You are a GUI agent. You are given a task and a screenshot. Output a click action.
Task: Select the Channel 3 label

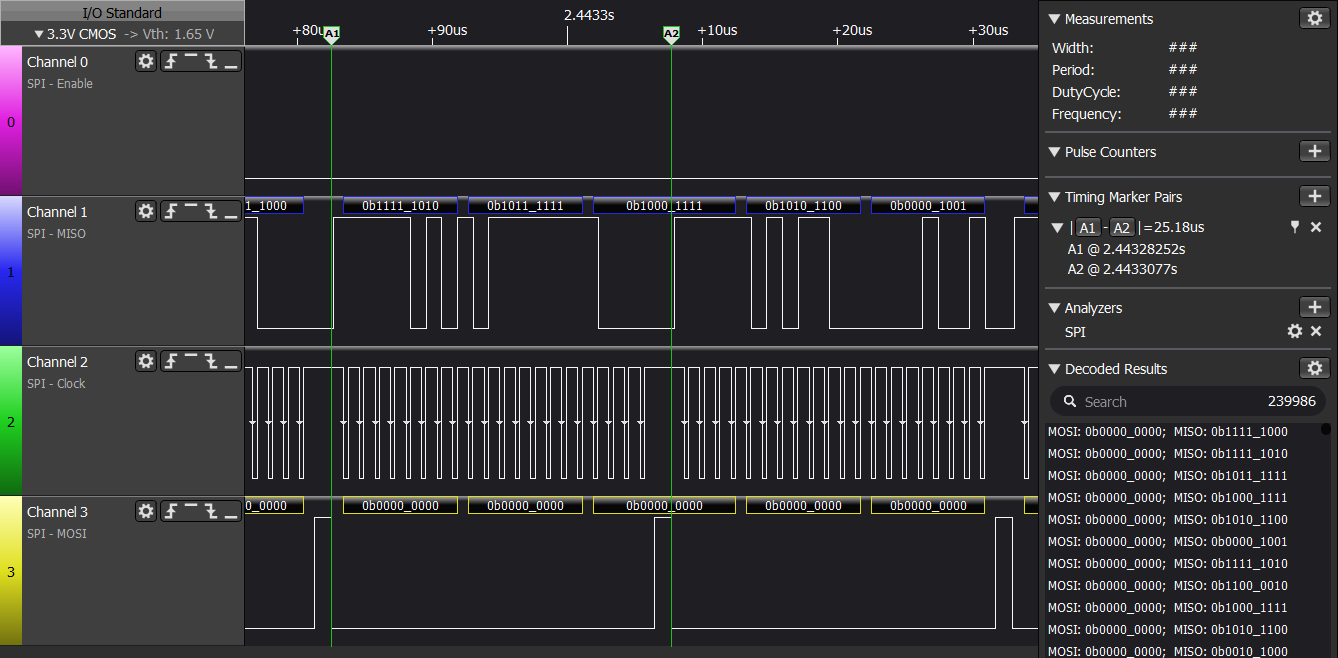coord(57,512)
